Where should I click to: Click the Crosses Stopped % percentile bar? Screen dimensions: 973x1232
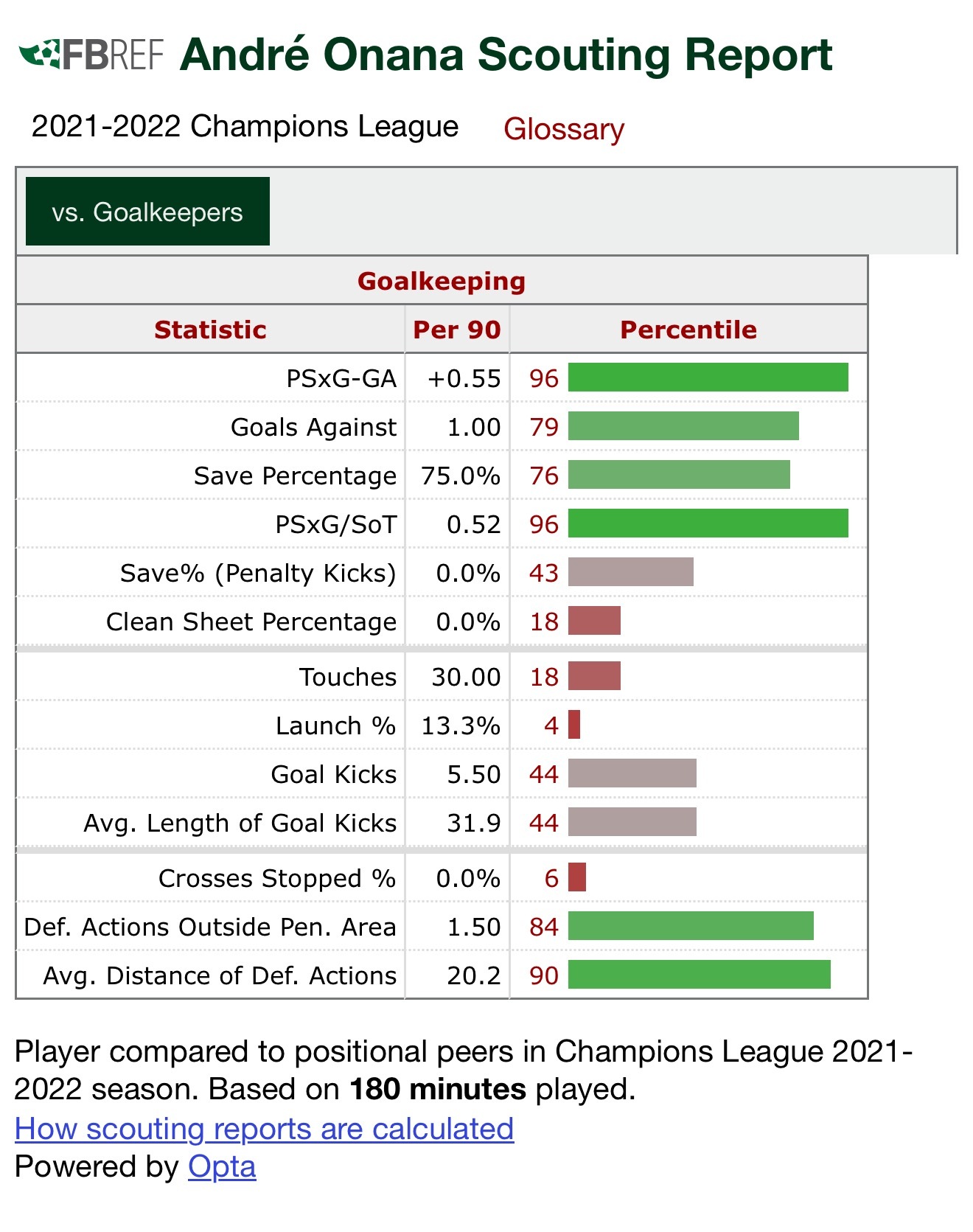point(577,877)
